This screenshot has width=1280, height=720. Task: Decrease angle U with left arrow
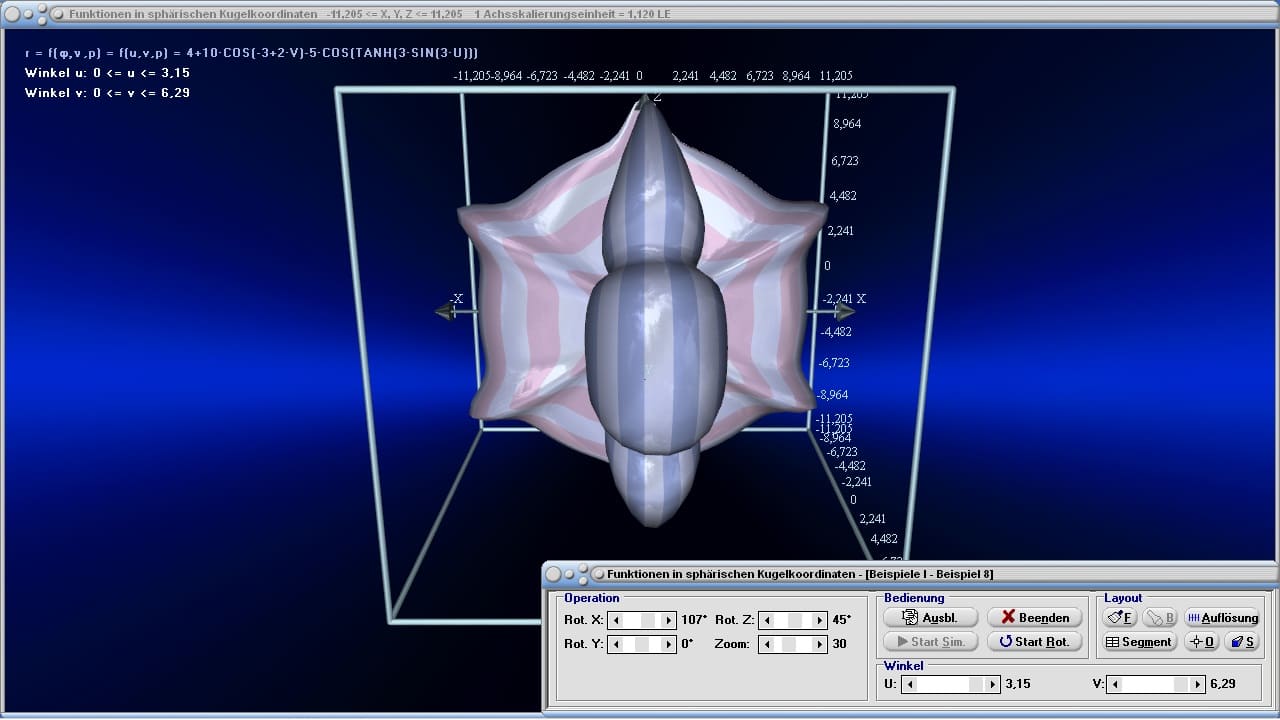point(908,684)
